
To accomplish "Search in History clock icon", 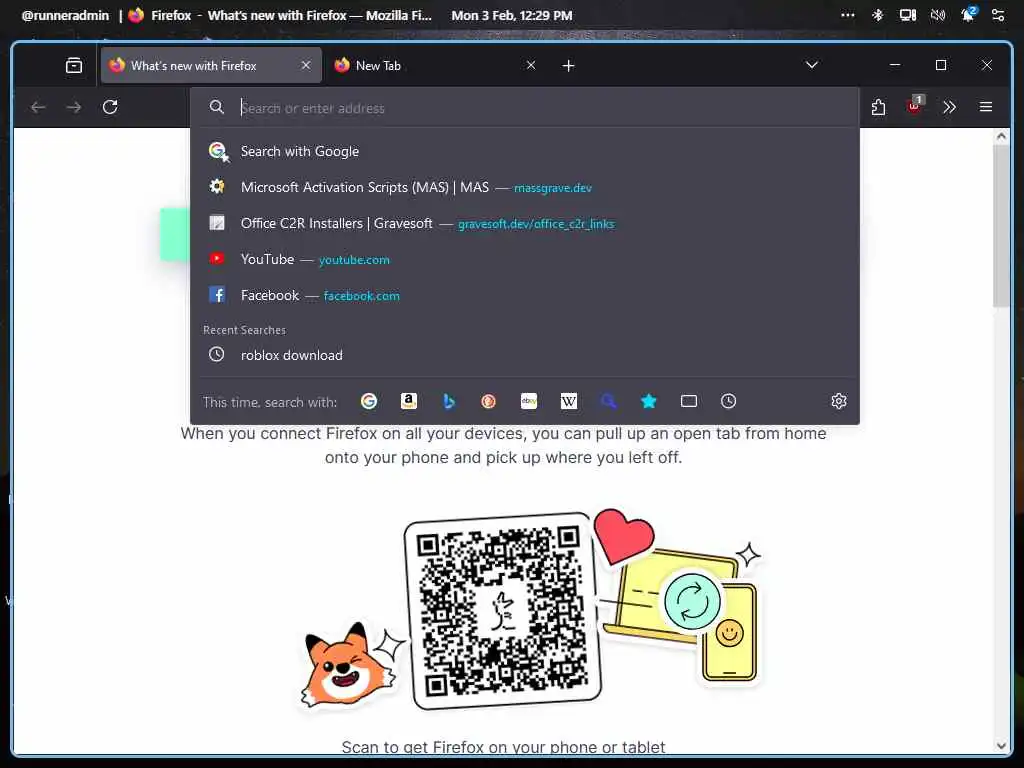I will point(729,401).
